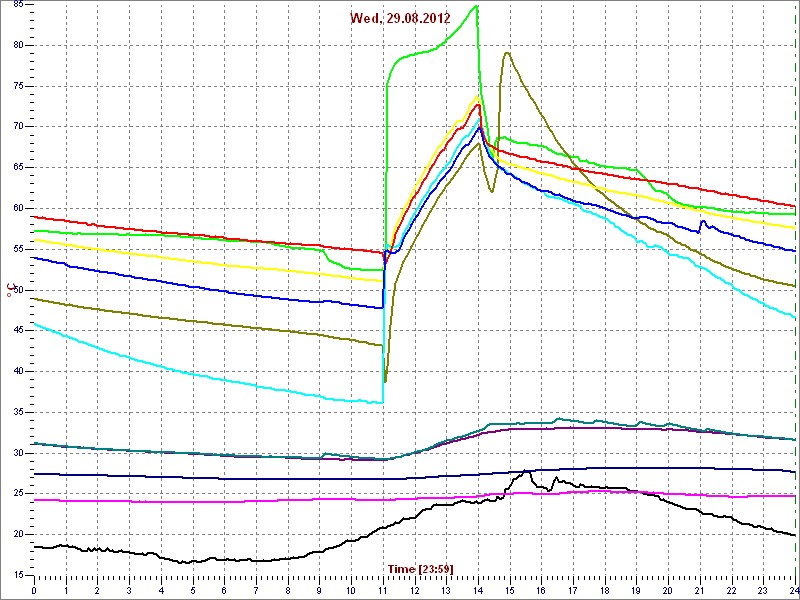Click the olive curve's peak near hour 15
800x600 pixels.
click(x=508, y=53)
